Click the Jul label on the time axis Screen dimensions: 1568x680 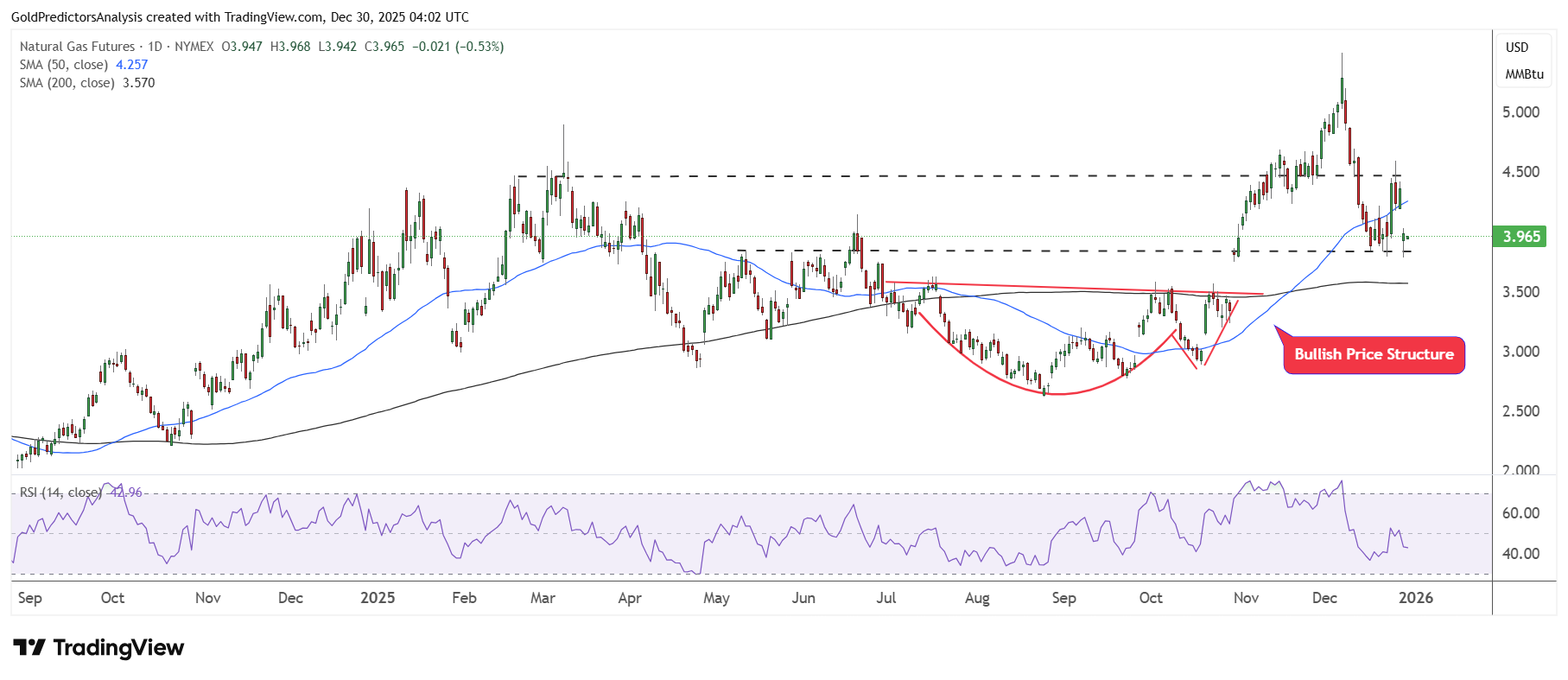click(886, 598)
